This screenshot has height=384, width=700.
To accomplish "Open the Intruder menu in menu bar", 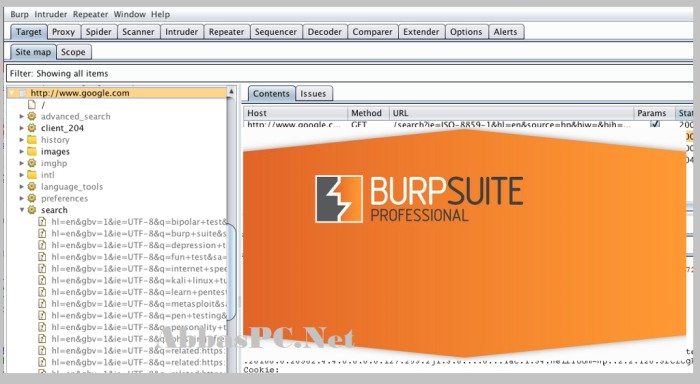I will point(51,14).
